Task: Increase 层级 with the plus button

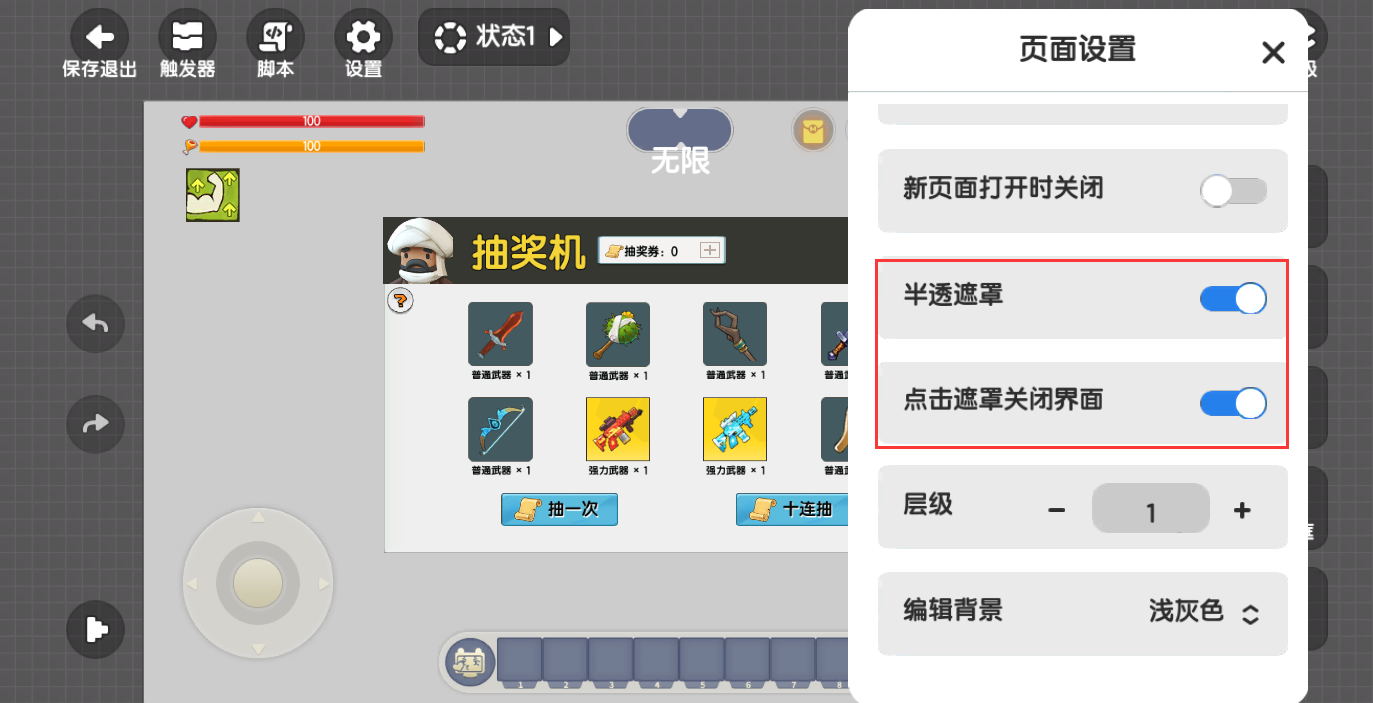Action: pos(1242,510)
